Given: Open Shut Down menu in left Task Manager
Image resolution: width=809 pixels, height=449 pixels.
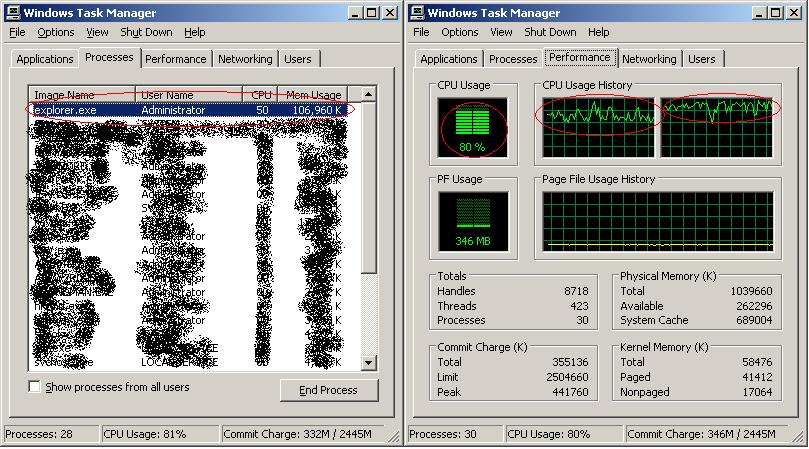Looking at the screenshot, I should click(x=146, y=32).
